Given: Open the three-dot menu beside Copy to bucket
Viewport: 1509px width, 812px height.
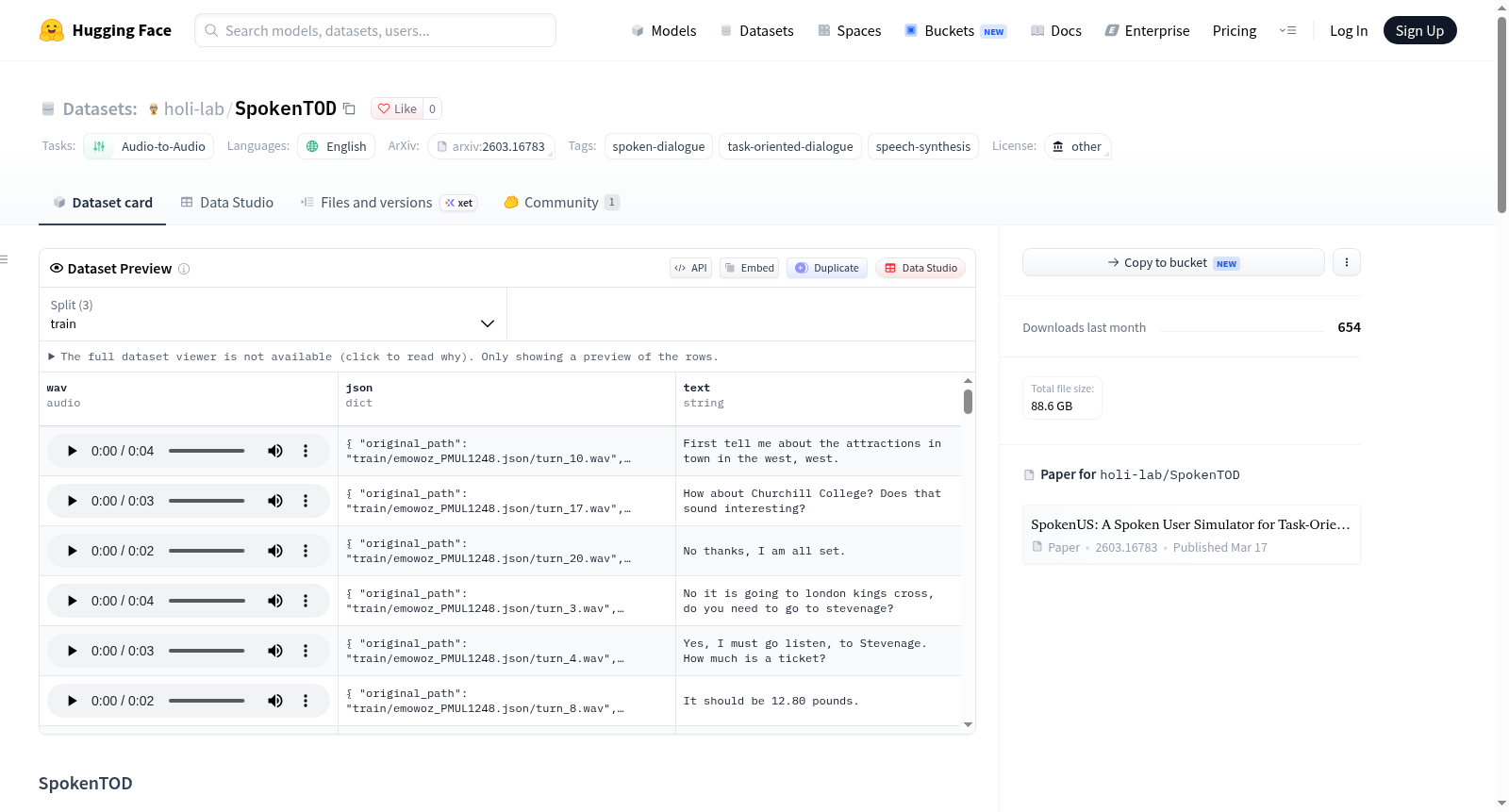Looking at the screenshot, I should pos(1347,262).
